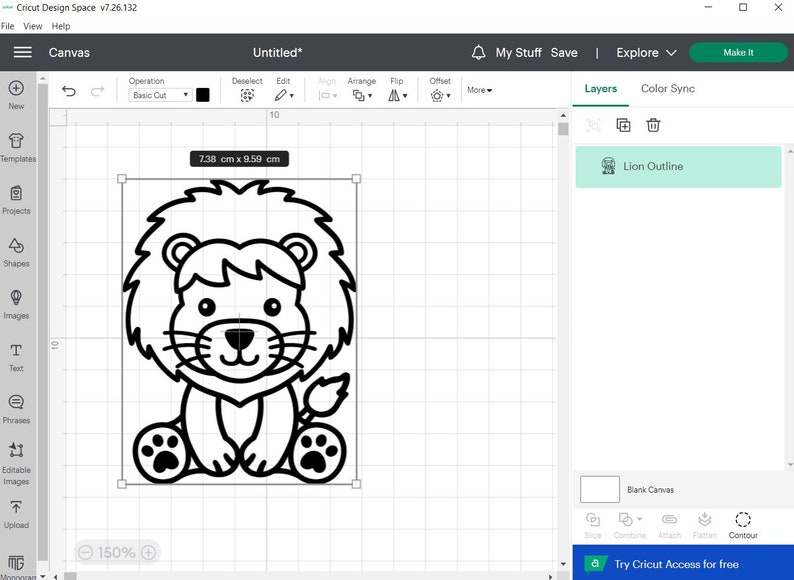Zoom in with the plus button

(x=148, y=552)
